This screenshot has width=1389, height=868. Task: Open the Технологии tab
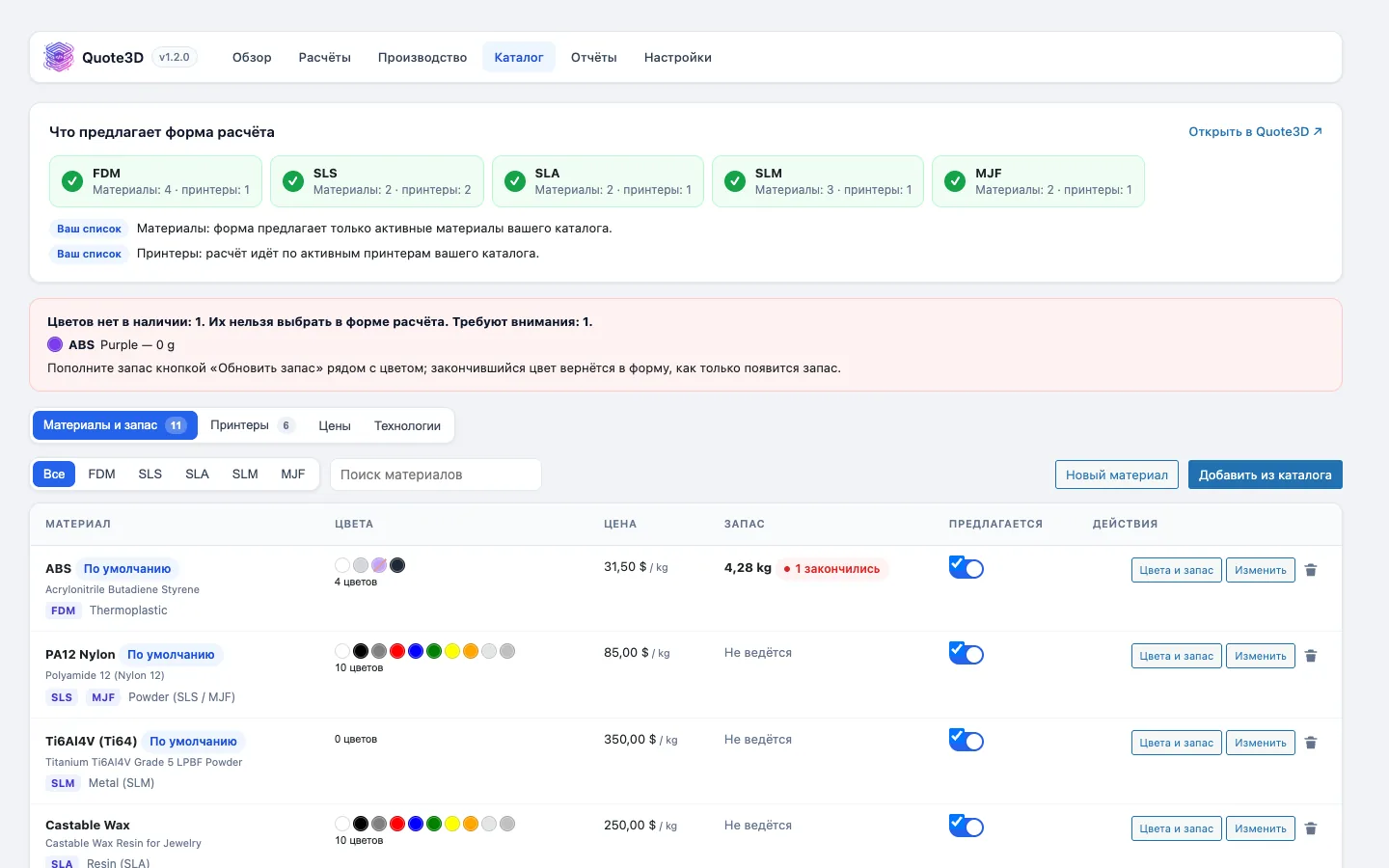[407, 425]
